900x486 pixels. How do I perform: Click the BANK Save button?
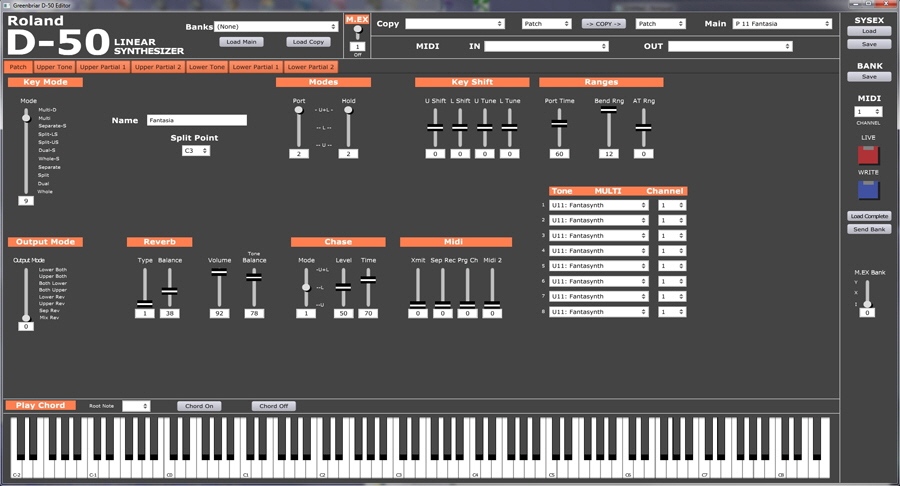click(869, 77)
